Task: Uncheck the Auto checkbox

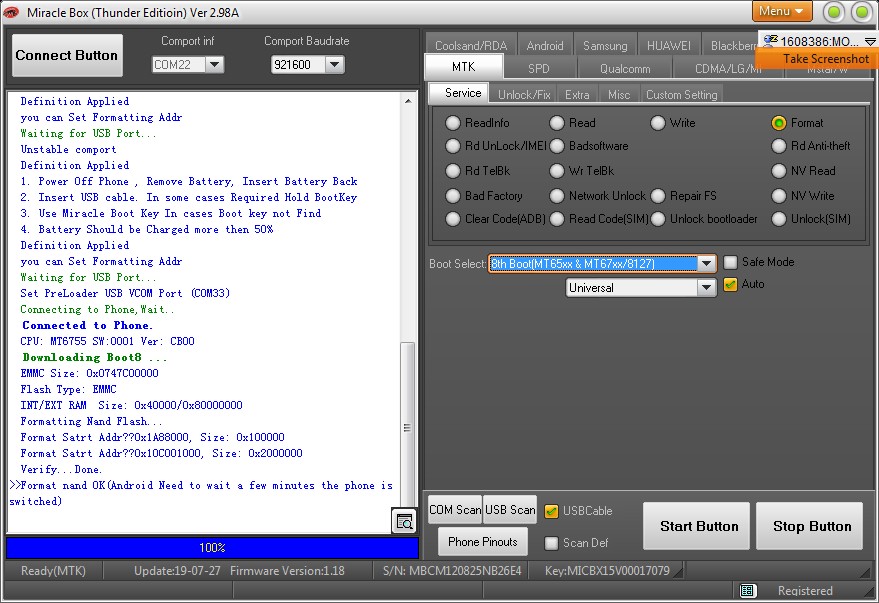Action: 730,285
